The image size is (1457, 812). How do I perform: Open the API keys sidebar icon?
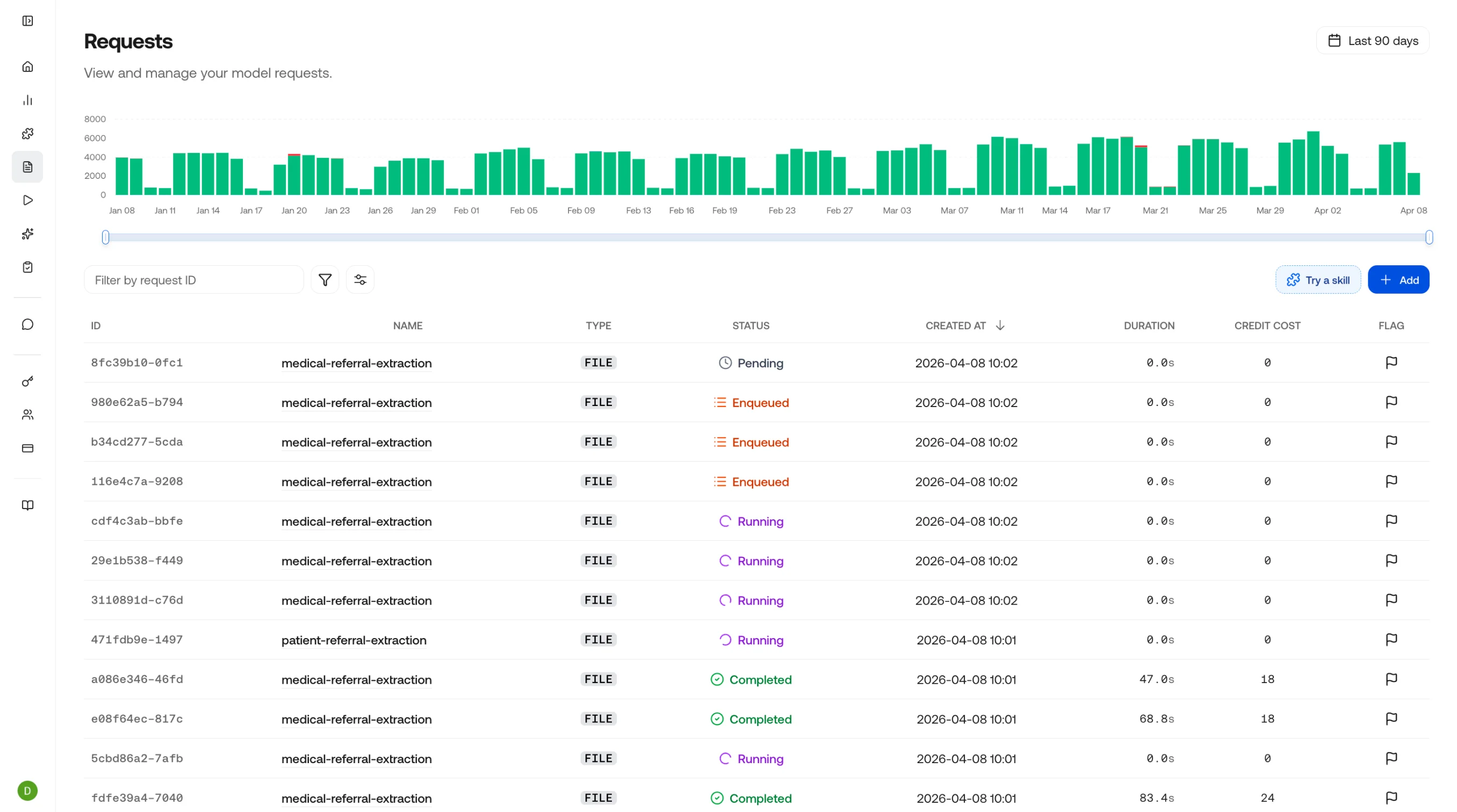(x=27, y=382)
